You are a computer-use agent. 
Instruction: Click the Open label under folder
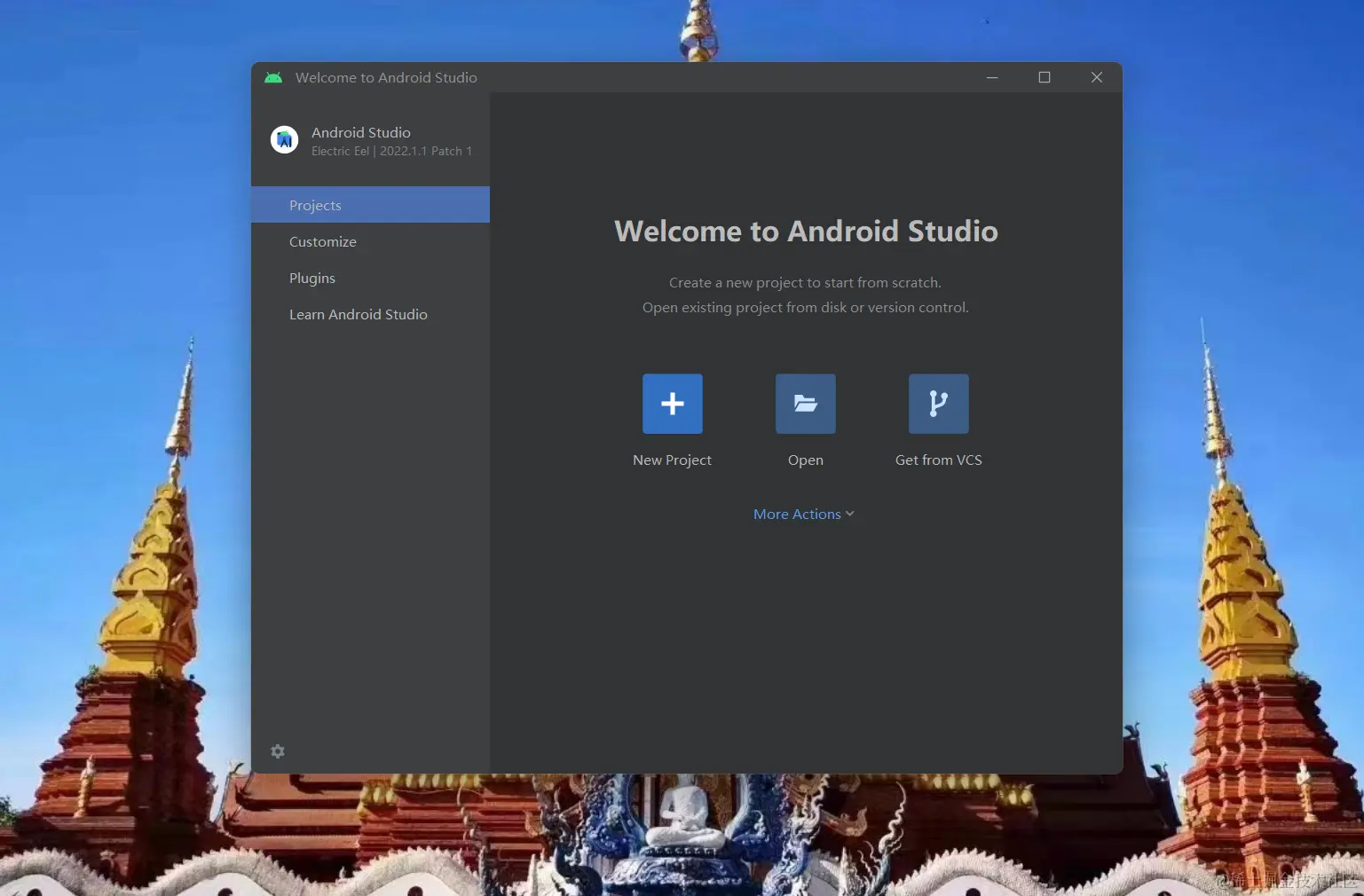click(805, 460)
